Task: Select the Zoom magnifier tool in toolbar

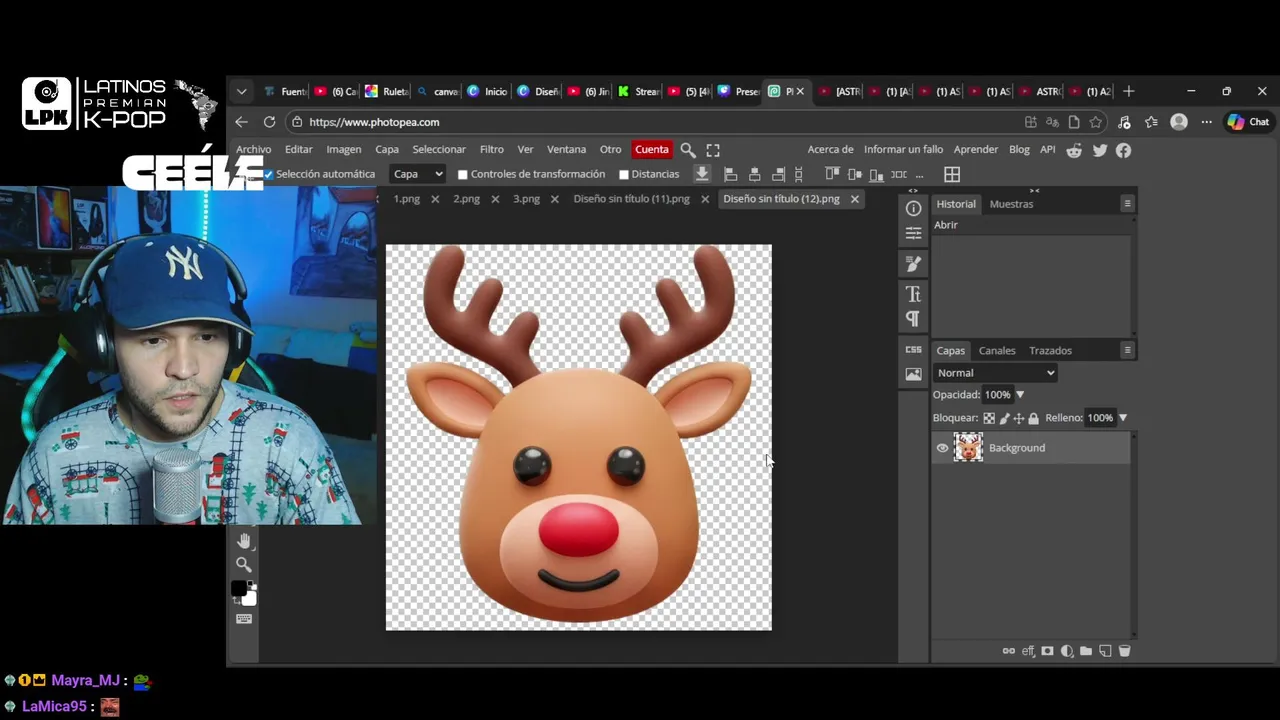Action: pos(244,565)
